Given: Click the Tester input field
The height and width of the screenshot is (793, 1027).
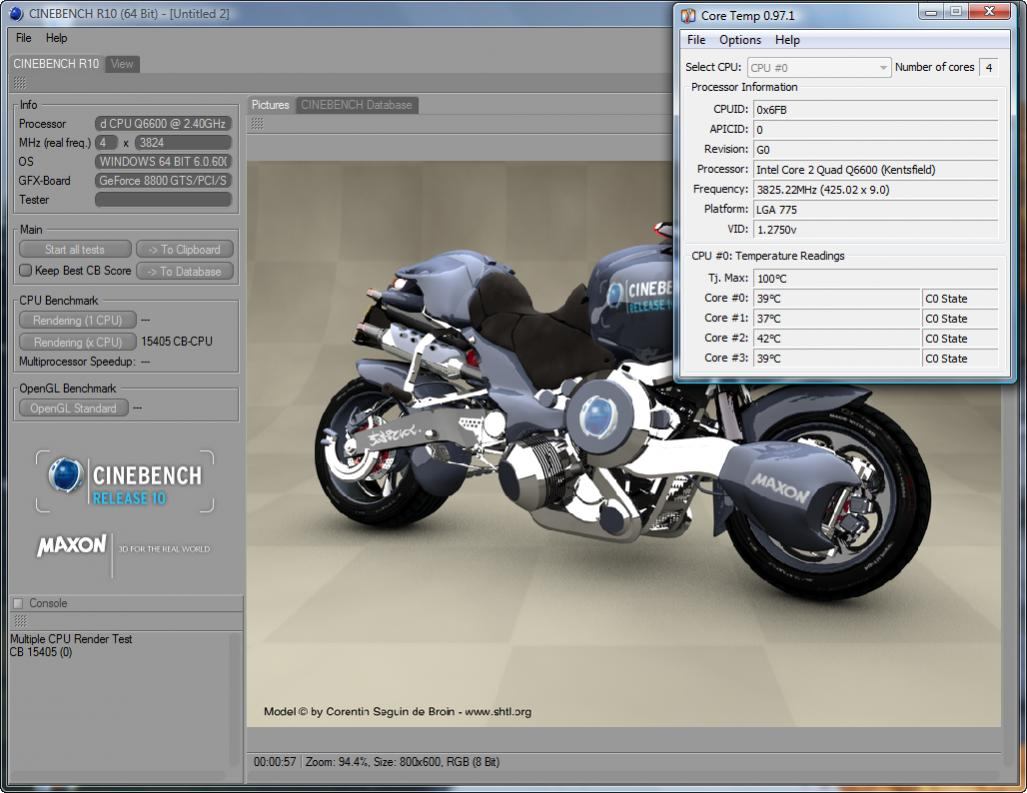Looking at the screenshot, I should pos(163,200).
